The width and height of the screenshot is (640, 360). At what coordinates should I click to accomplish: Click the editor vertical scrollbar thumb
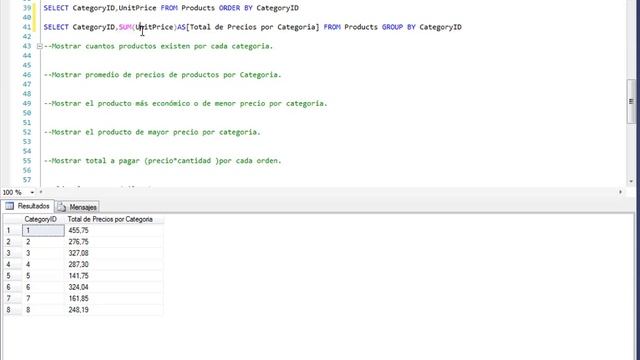(x=631, y=101)
